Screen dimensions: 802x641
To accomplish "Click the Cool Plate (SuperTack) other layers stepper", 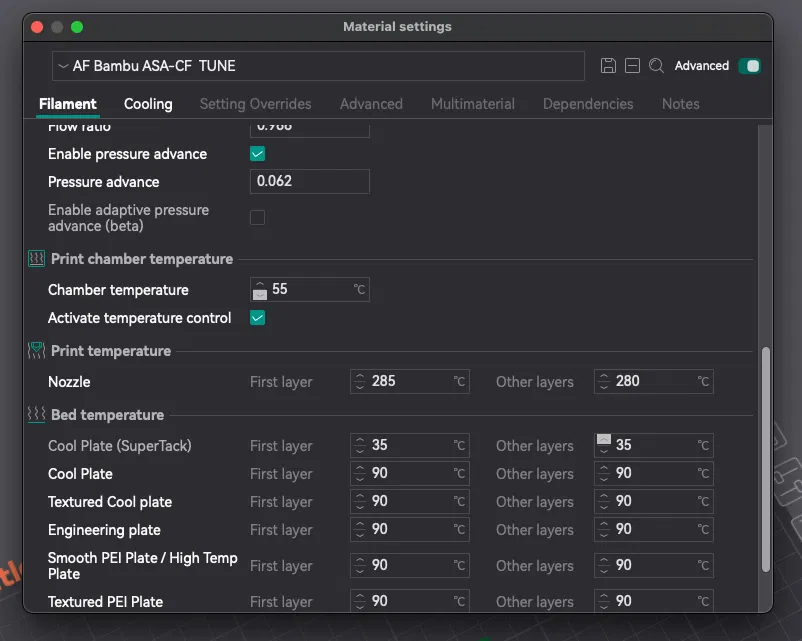I will click(x=604, y=445).
